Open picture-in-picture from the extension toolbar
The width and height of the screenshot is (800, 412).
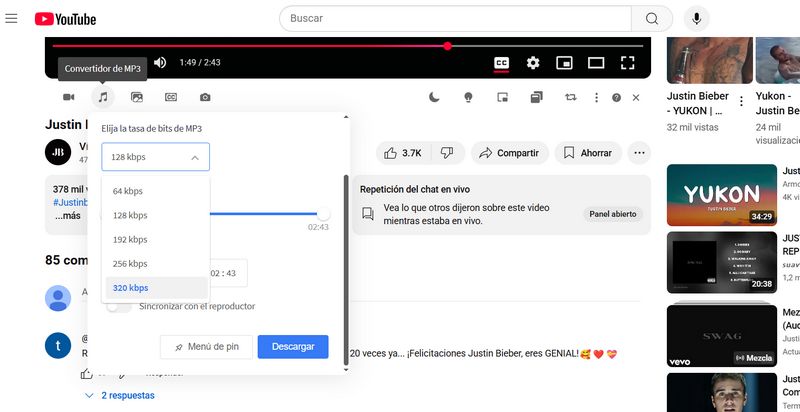[503, 97]
